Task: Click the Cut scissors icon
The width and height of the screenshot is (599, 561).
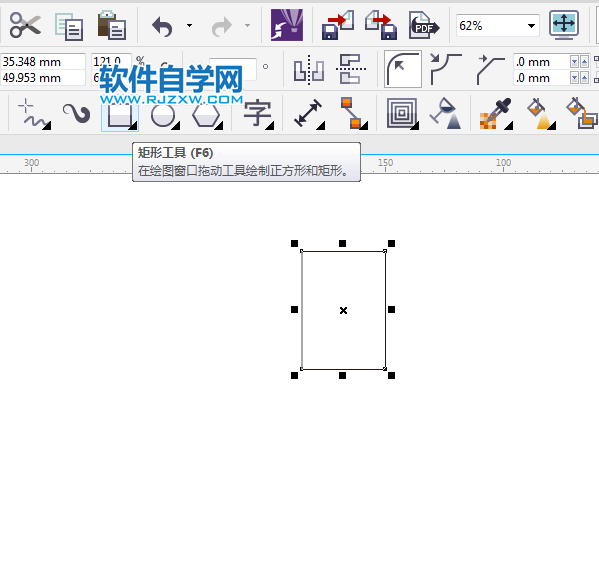Action: 25,25
